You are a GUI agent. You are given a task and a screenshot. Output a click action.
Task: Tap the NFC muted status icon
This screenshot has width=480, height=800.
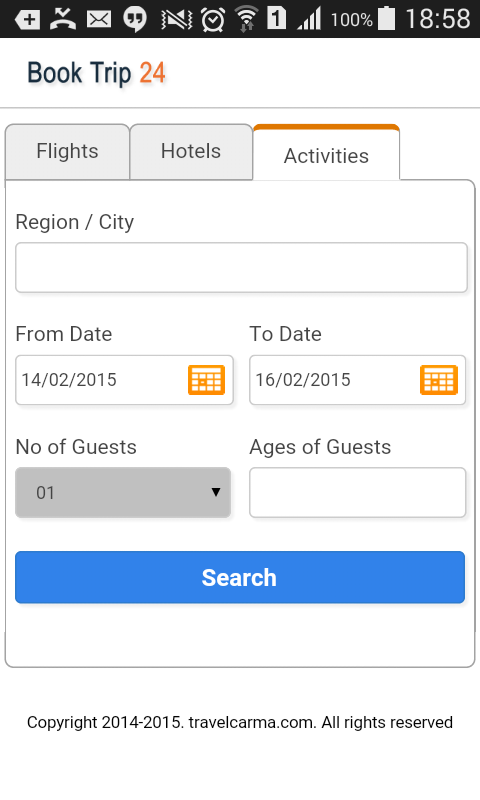(x=176, y=19)
